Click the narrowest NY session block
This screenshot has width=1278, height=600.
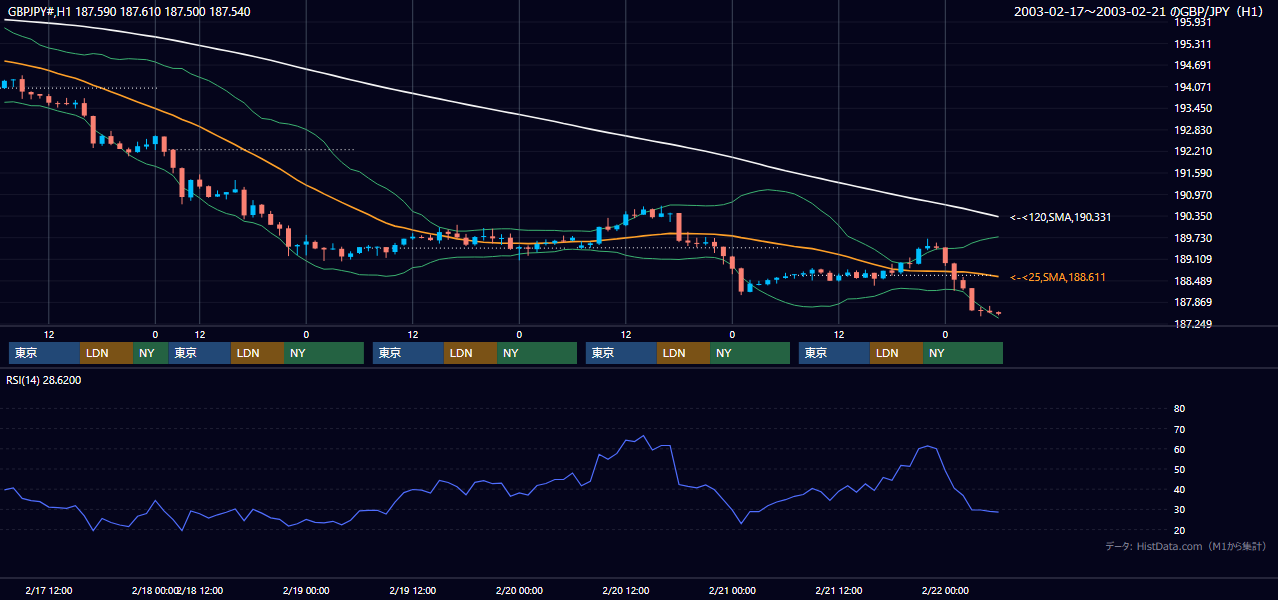coord(150,353)
